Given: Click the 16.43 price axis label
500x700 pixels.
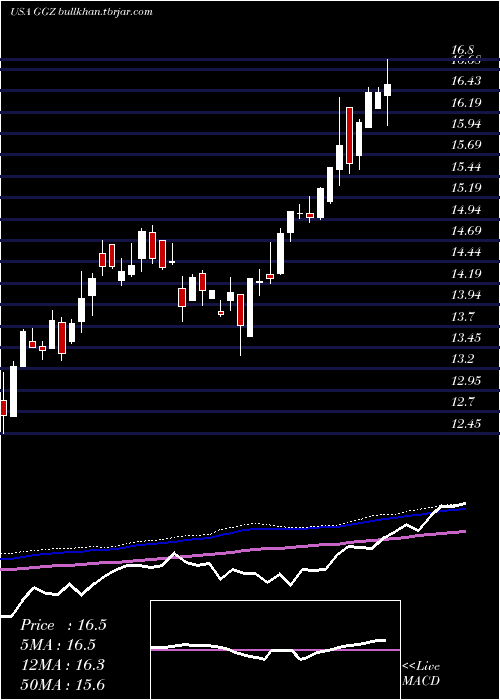Looking at the screenshot, I should 466,81.
